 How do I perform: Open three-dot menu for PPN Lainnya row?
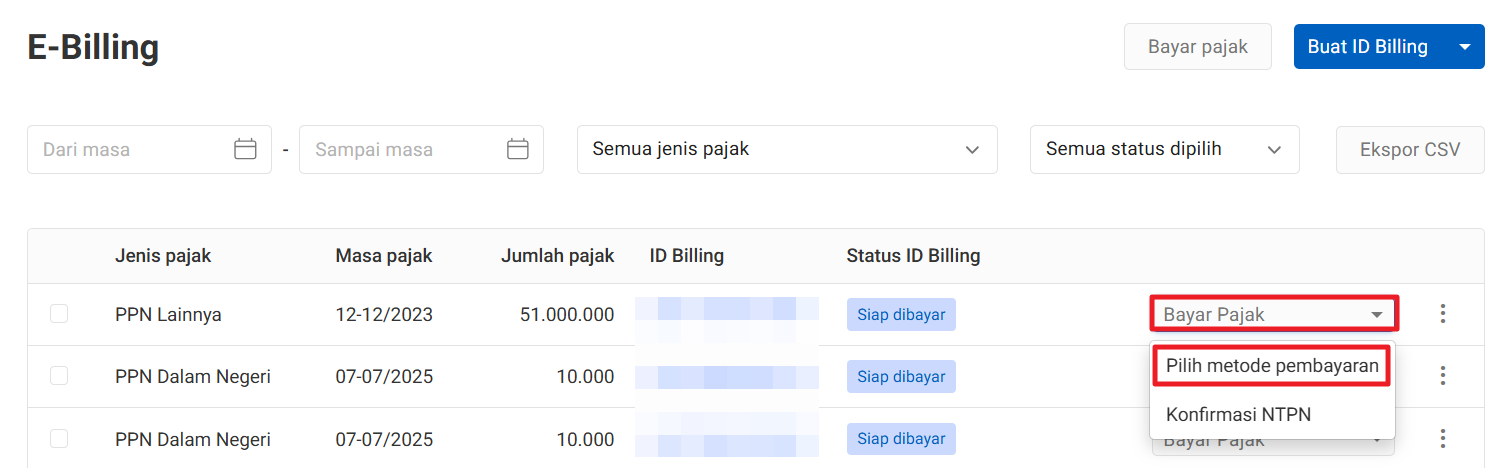(x=1442, y=314)
